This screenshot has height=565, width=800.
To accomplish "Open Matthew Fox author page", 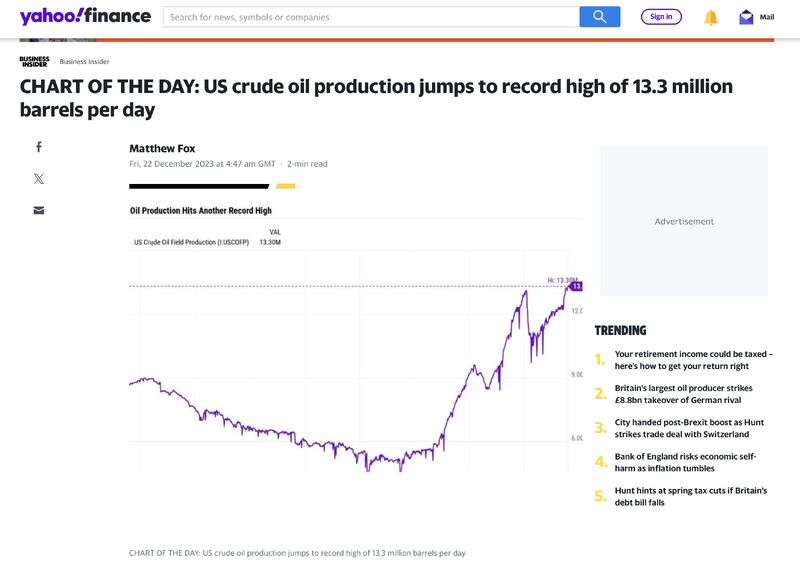I will tap(162, 148).
